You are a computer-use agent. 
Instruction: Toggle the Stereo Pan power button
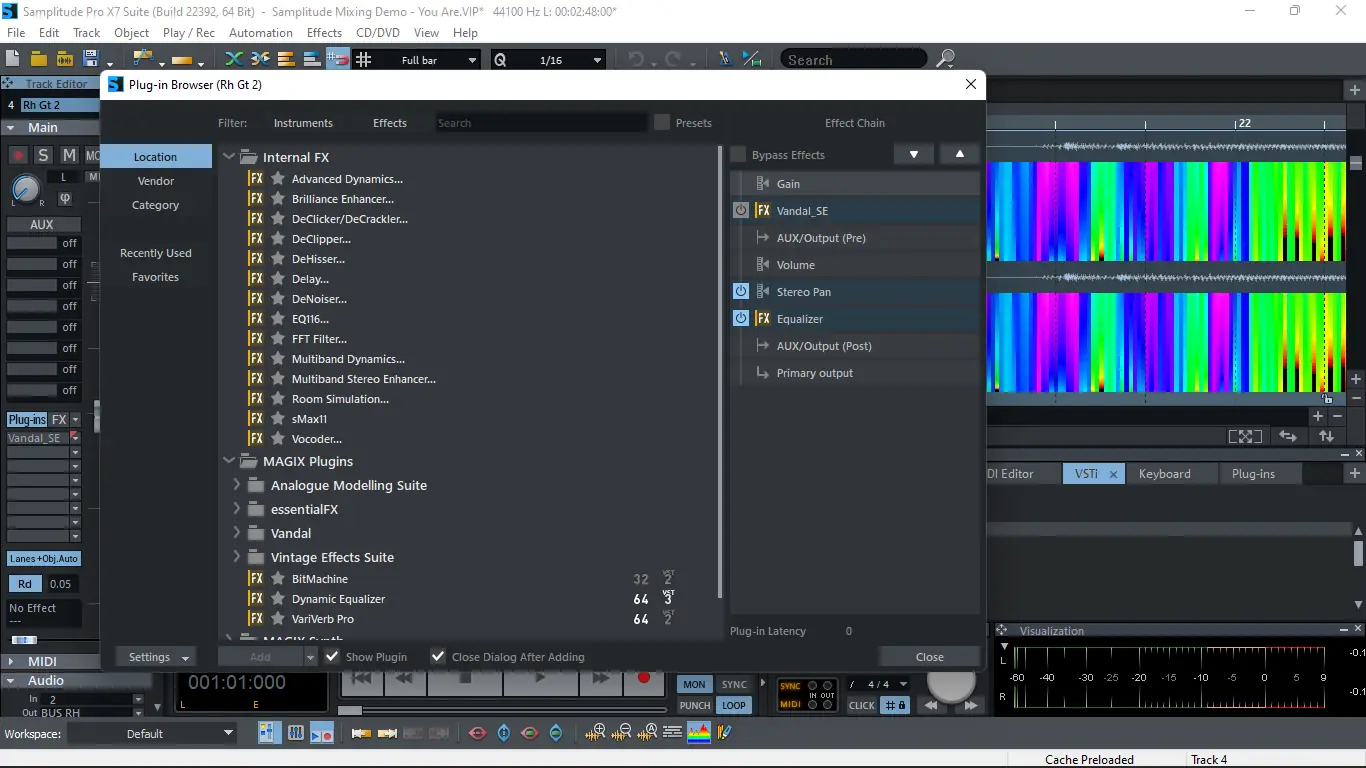[741, 292]
